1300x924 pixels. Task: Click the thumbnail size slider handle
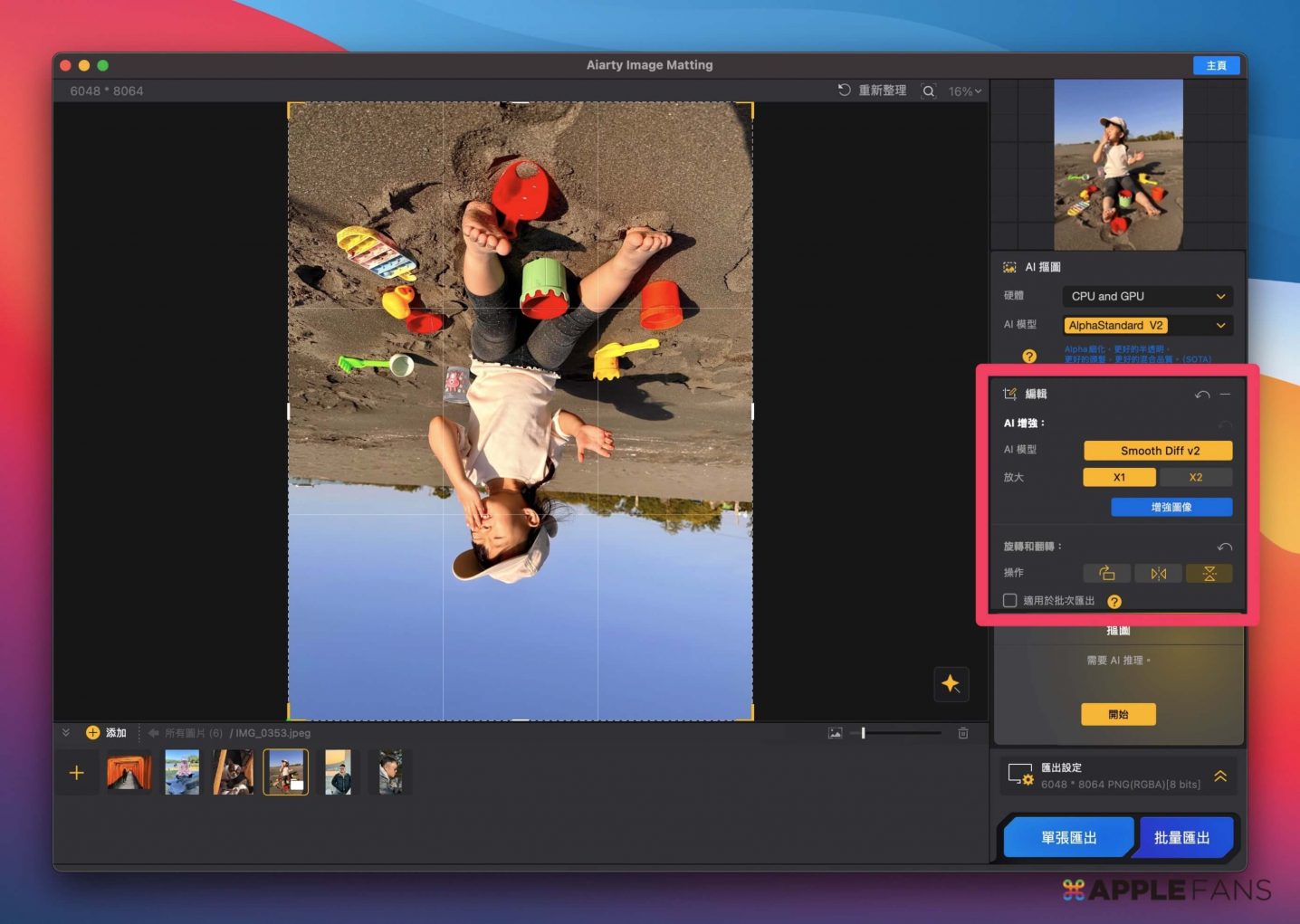[x=863, y=733]
